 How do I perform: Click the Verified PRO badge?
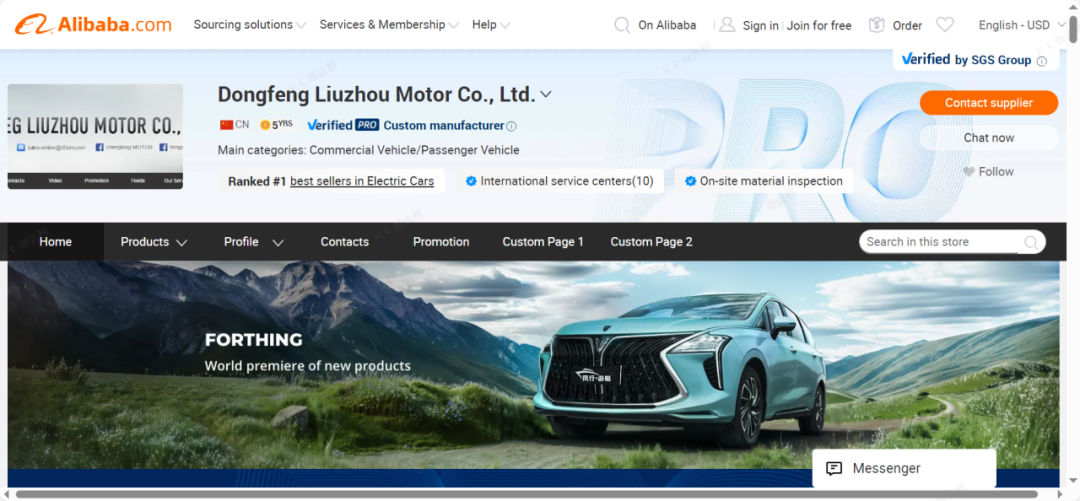point(343,125)
